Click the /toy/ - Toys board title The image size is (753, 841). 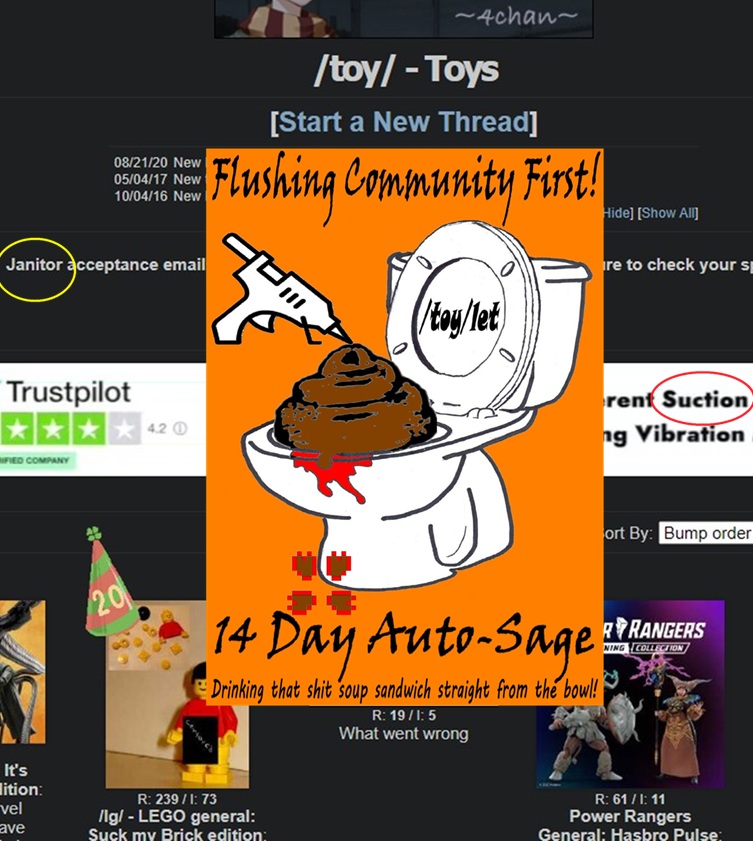point(406,70)
